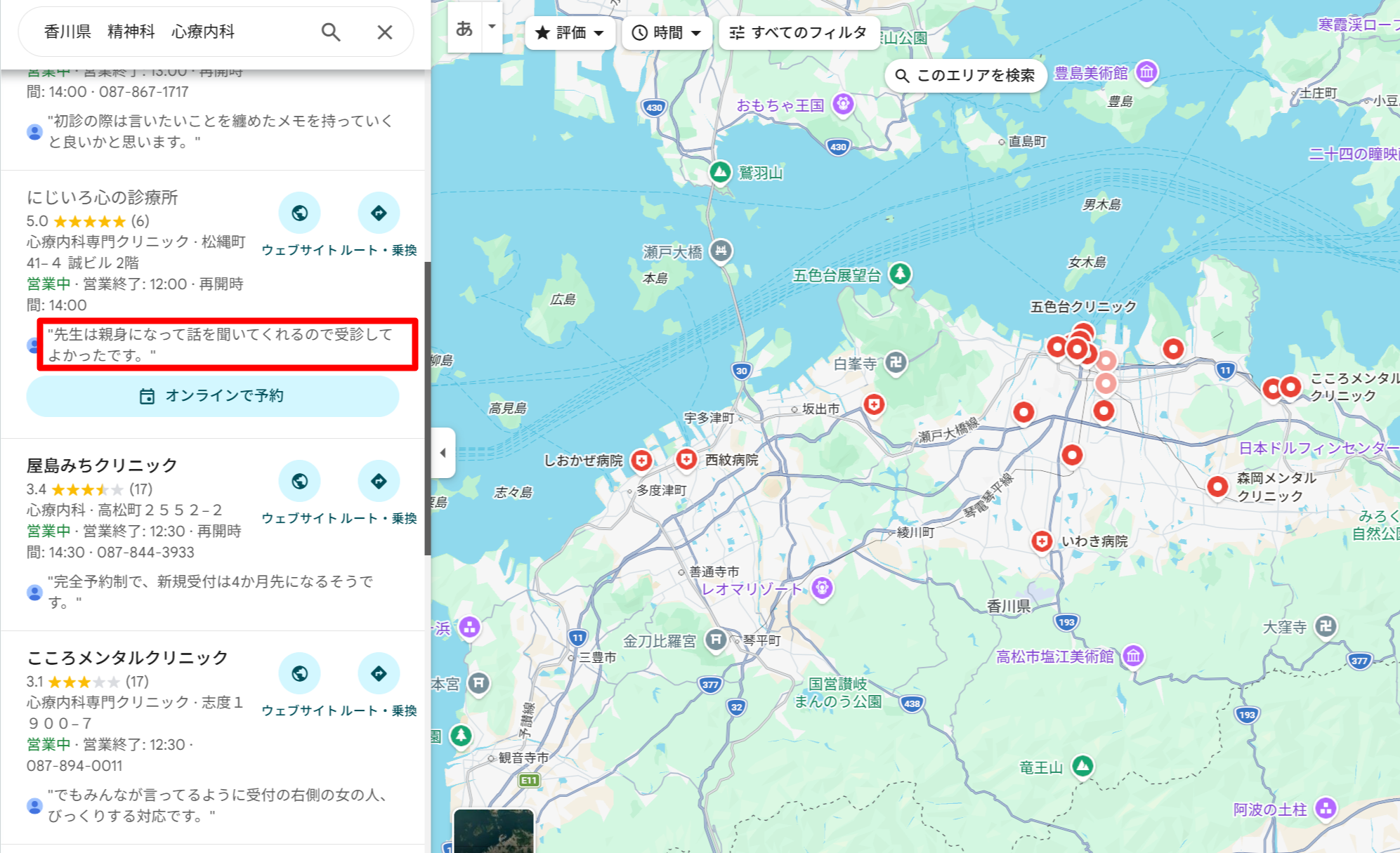Get directions to こころメンタルクリニック
Image resolution: width=1400 pixels, height=853 pixels.
(x=379, y=673)
